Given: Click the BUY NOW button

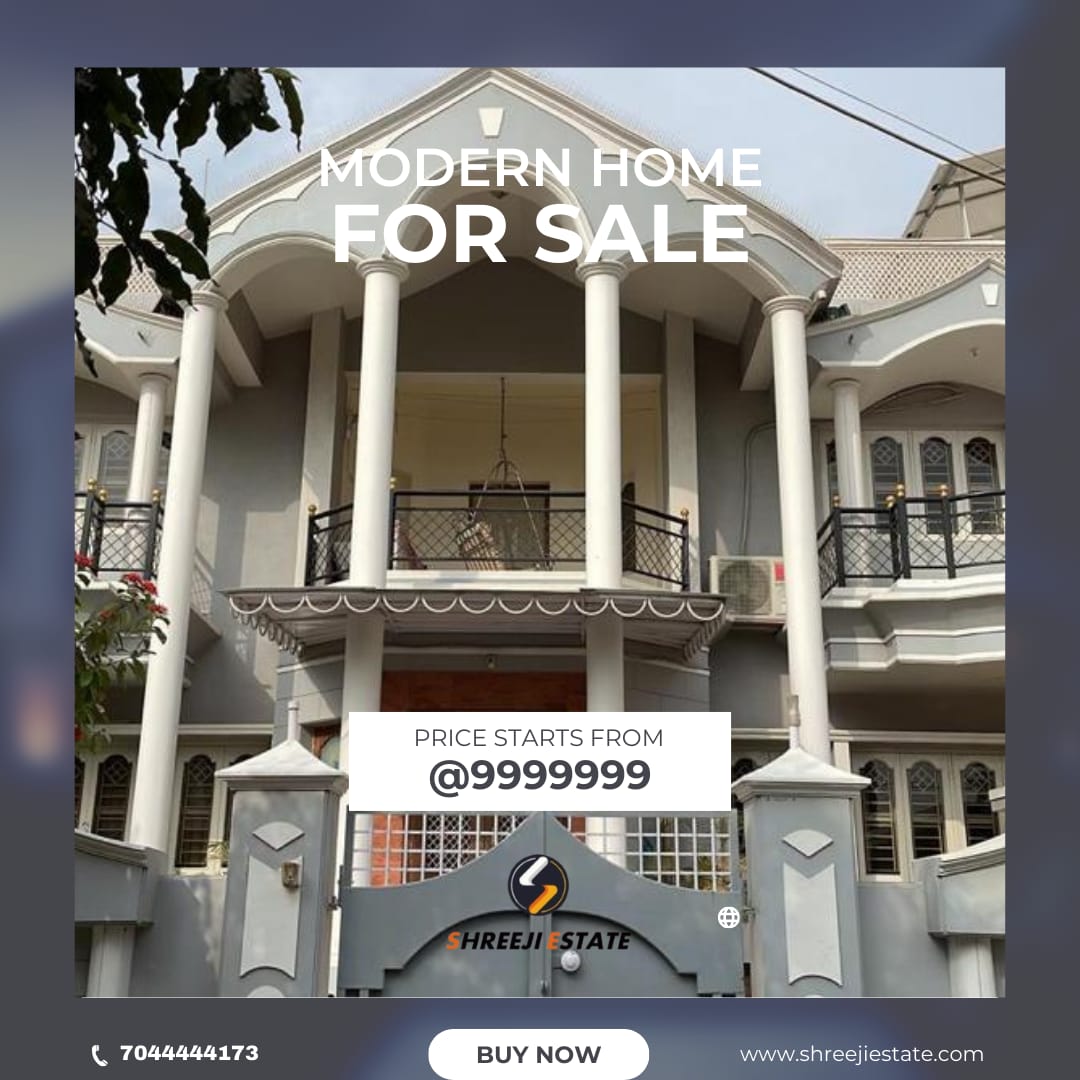Looking at the screenshot, I should (x=538, y=1054).
